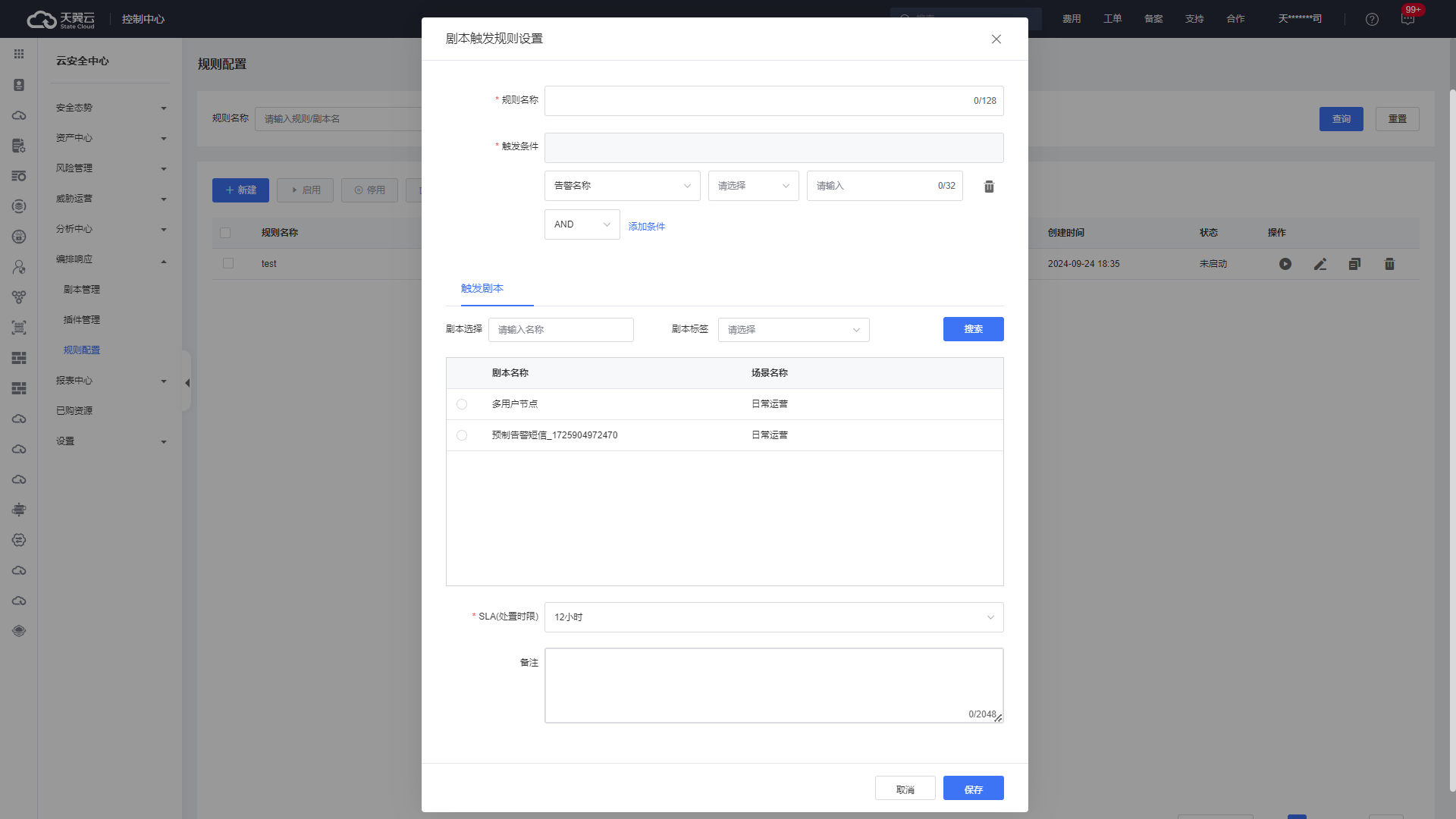1456x819 pixels.
Task: Open 已购资源 in the sidebar
Action: pos(74,411)
